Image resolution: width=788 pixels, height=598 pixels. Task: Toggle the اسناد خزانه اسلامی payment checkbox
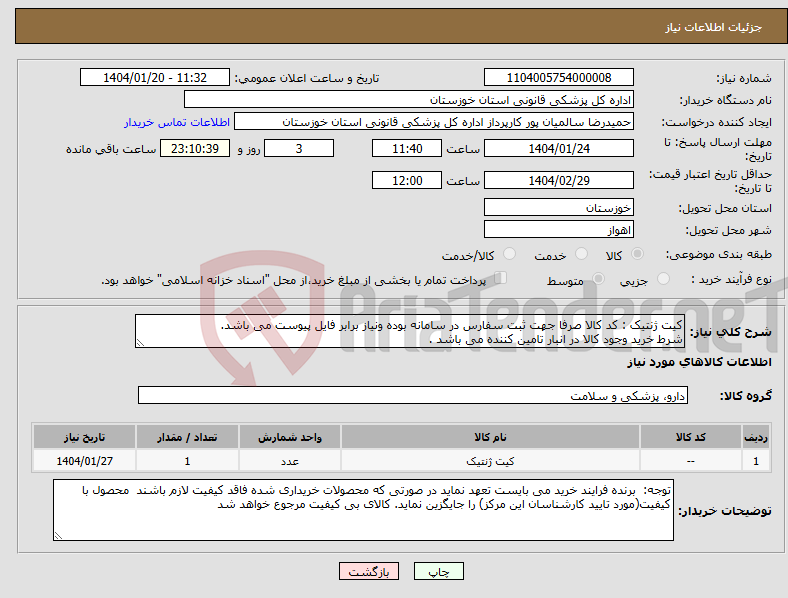pos(501,277)
